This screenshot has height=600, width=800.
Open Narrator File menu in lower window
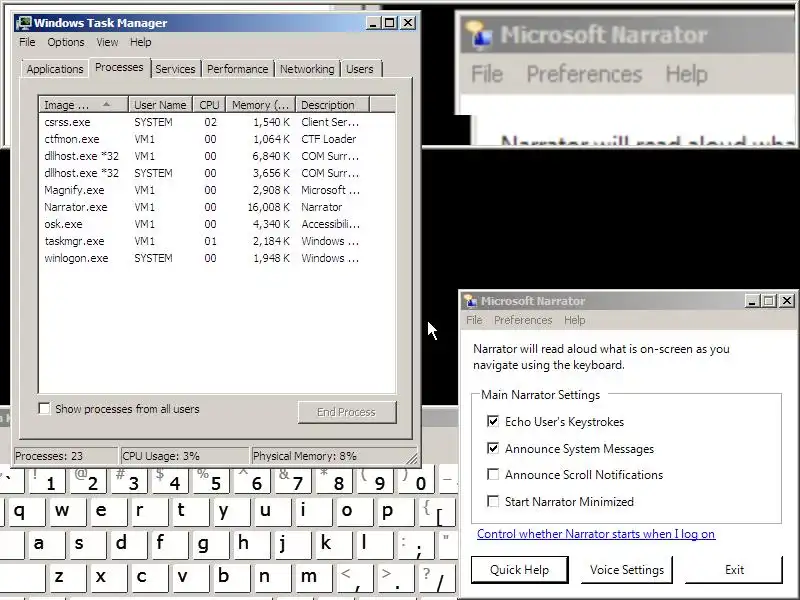pos(474,320)
